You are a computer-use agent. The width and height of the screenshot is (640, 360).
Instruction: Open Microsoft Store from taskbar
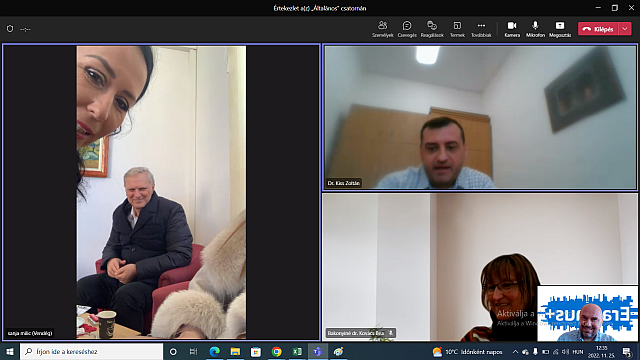pos(256,351)
